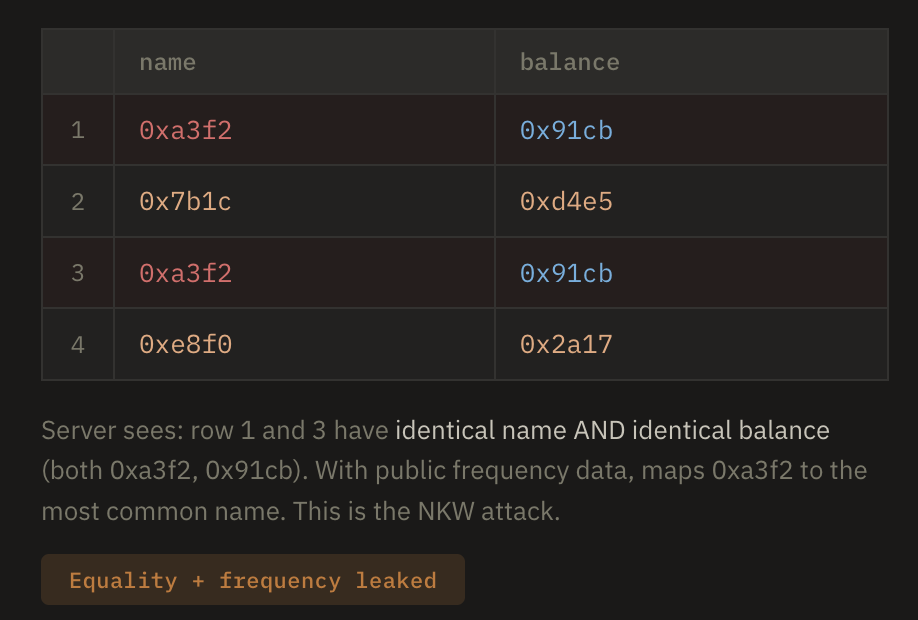Select row number 4
The image size is (918, 620).
(78, 345)
